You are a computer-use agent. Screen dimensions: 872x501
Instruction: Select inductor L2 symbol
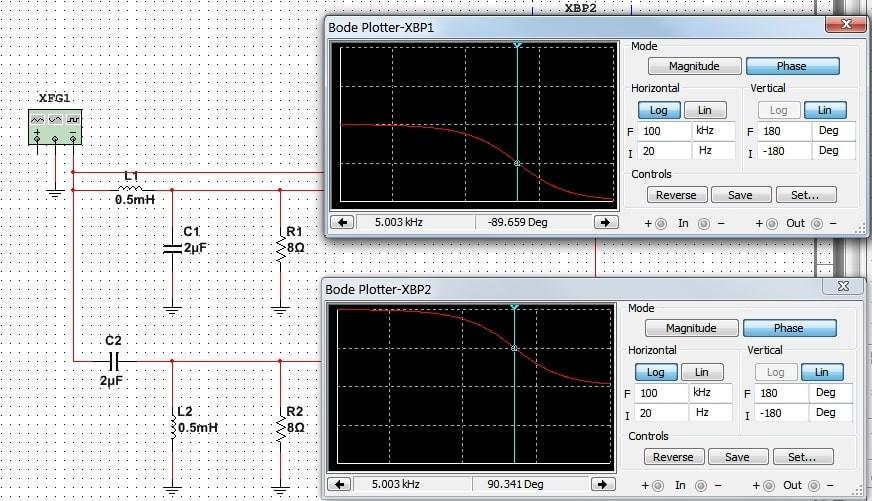[x=173, y=426]
